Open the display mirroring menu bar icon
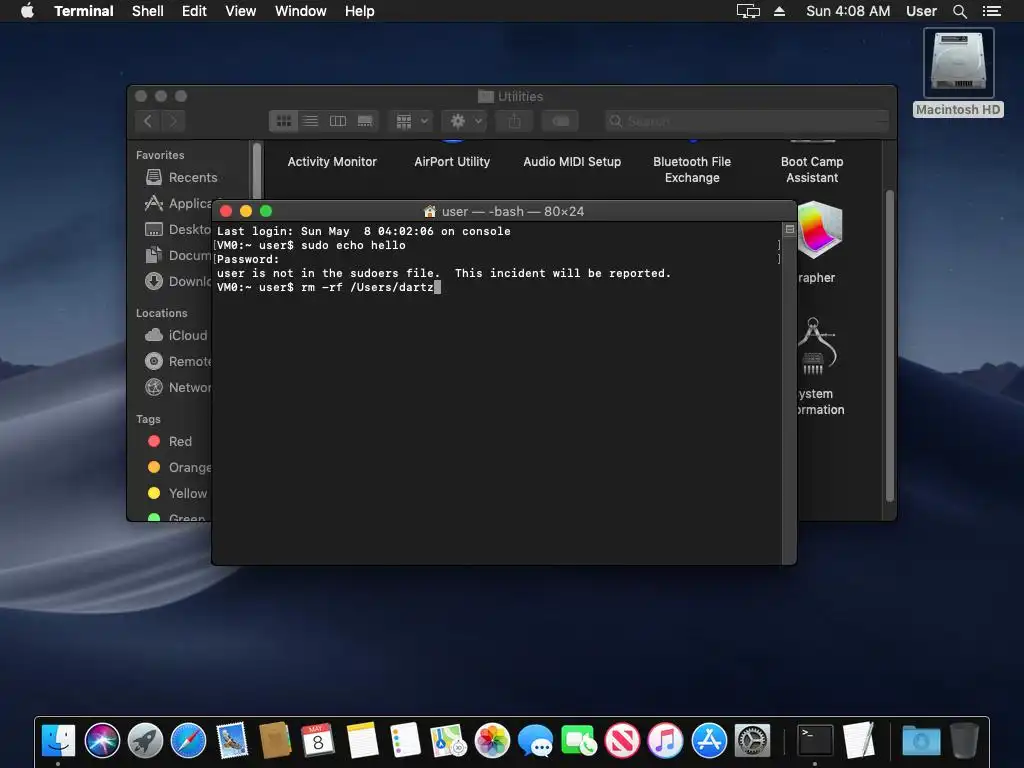Screen dimensions: 1024x768 click(x=748, y=11)
